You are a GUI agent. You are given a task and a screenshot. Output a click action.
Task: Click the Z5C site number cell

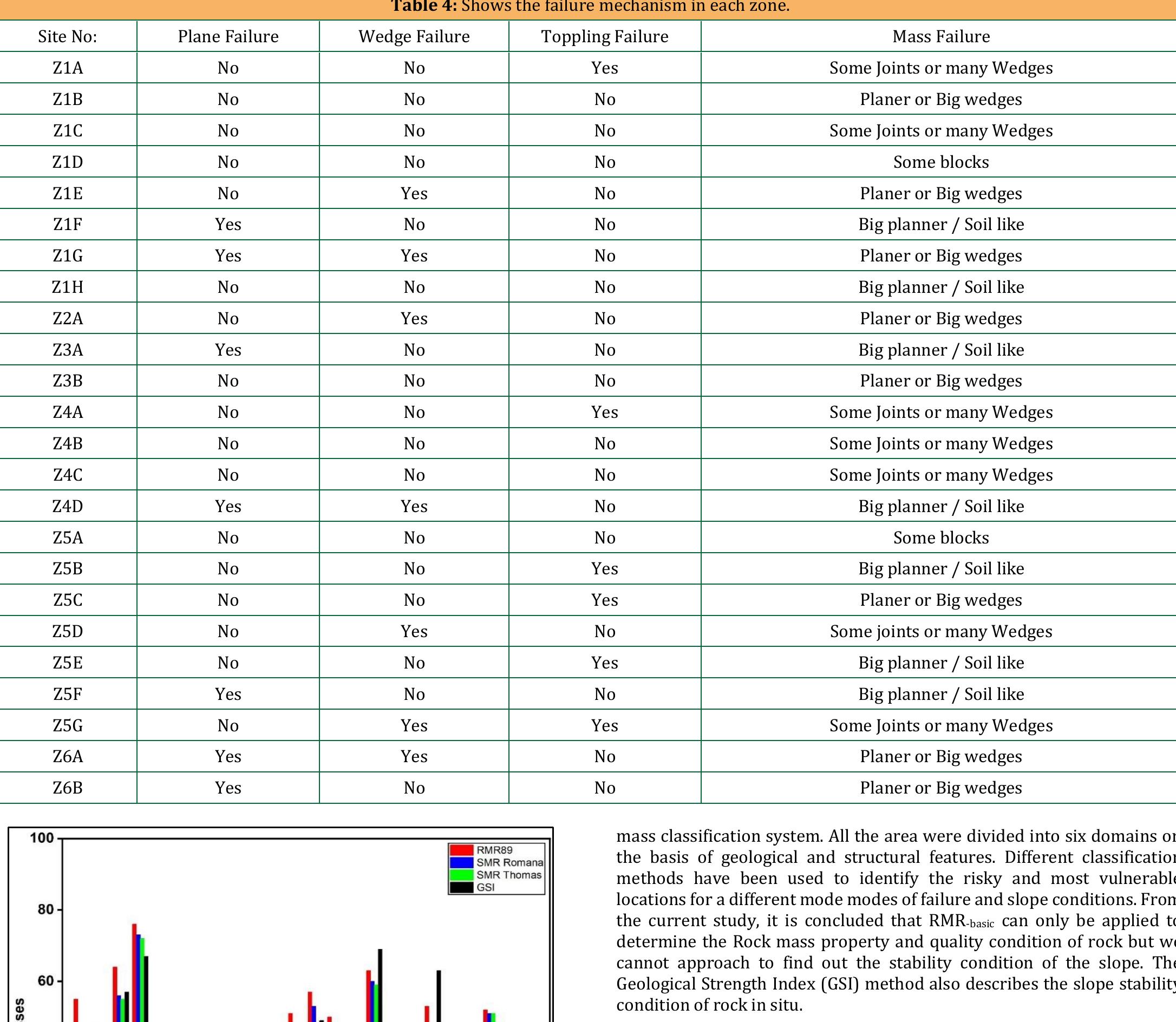[68, 600]
